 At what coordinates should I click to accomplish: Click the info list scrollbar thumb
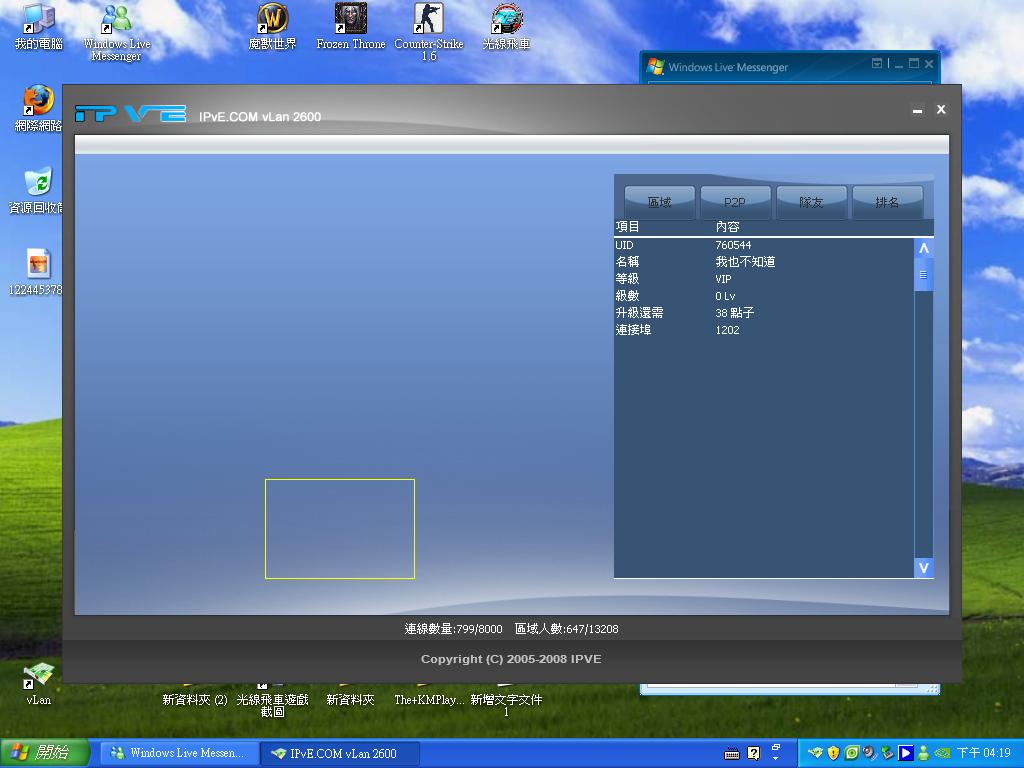(923, 275)
